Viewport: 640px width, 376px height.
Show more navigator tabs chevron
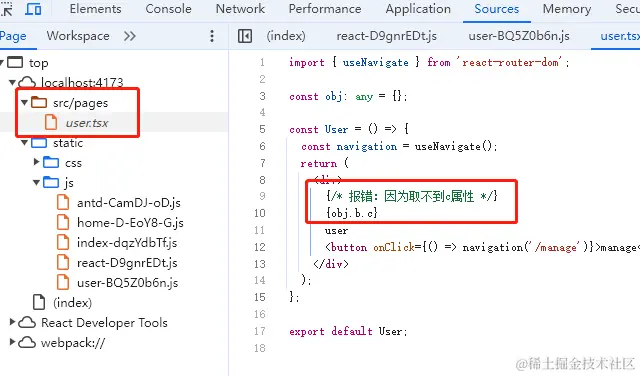pyautogui.click(x=130, y=36)
